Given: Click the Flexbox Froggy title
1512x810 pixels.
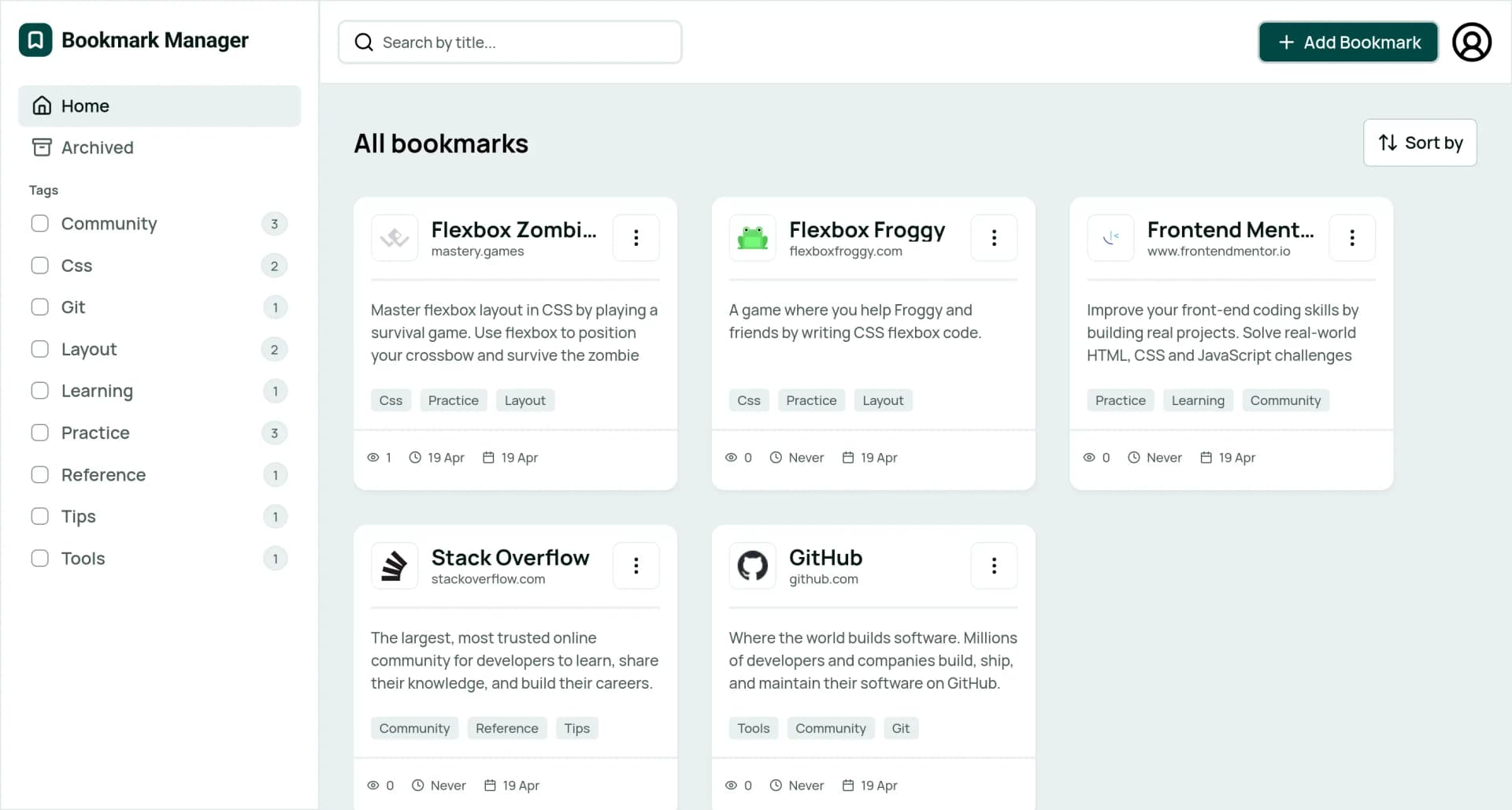Looking at the screenshot, I should tap(867, 230).
